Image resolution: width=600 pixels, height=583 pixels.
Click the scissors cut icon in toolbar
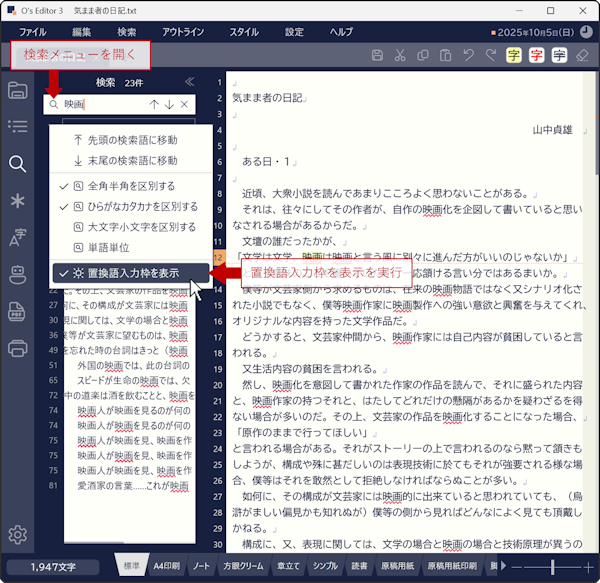(x=400, y=55)
